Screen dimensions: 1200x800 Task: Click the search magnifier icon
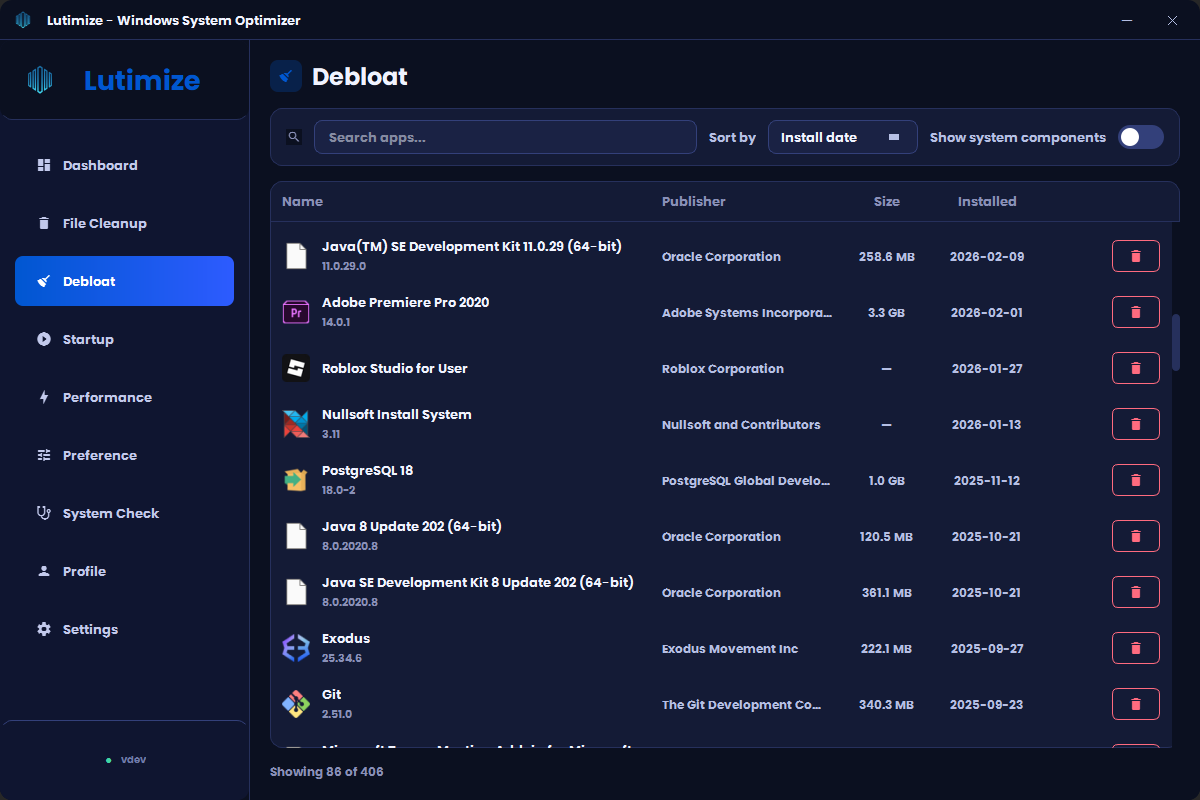click(294, 137)
